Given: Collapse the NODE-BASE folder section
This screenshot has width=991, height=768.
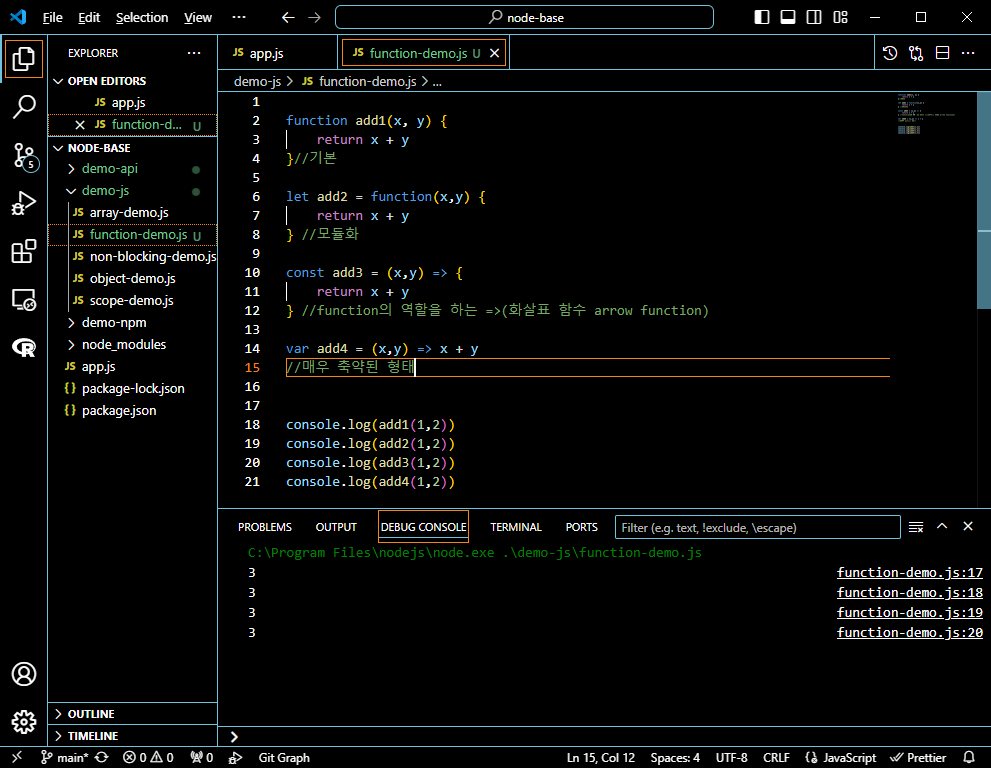Looking at the screenshot, I should (x=132, y=148).
